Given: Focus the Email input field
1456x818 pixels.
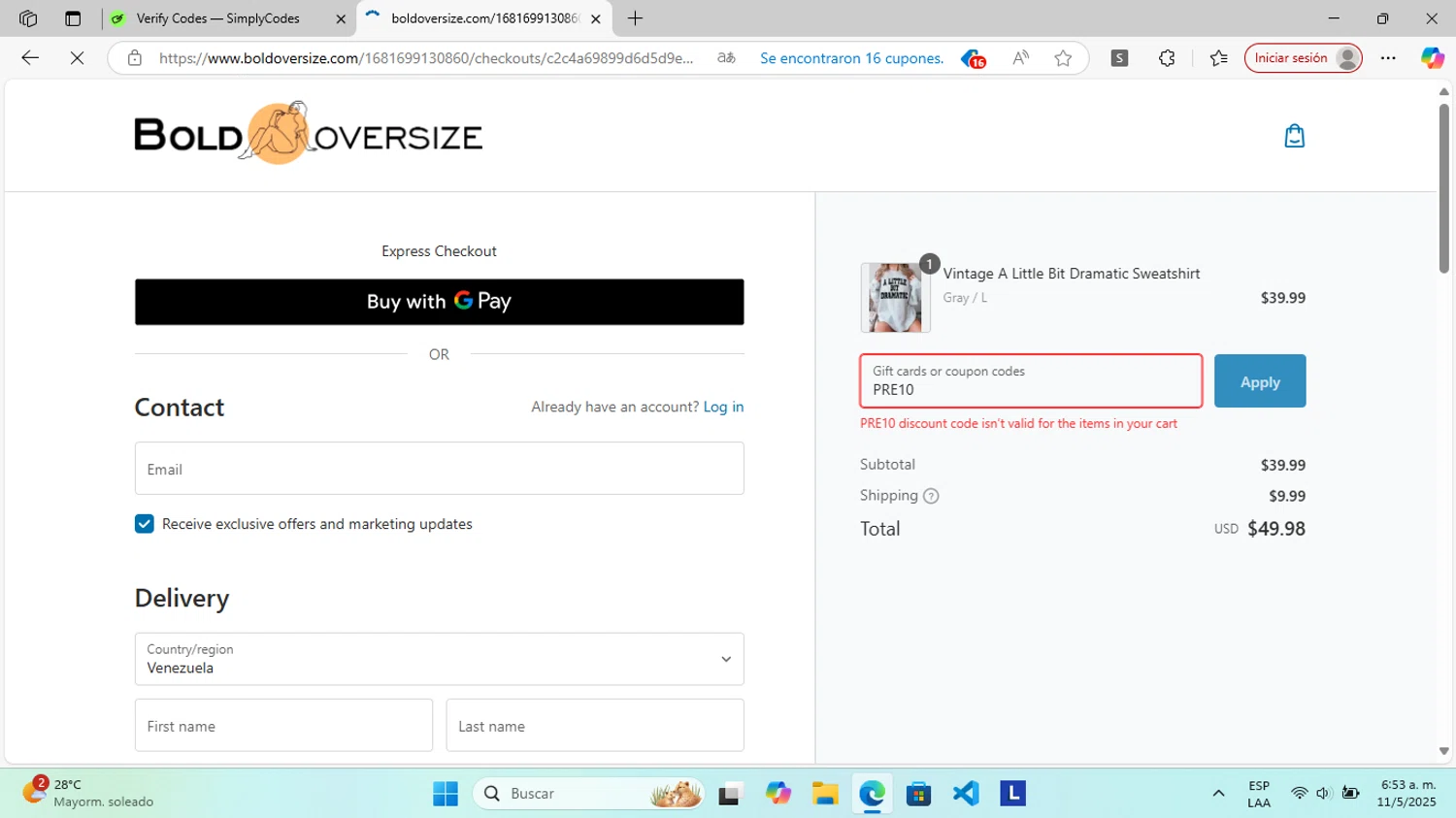Looking at the screenshot, I should (x=439, y=469).
